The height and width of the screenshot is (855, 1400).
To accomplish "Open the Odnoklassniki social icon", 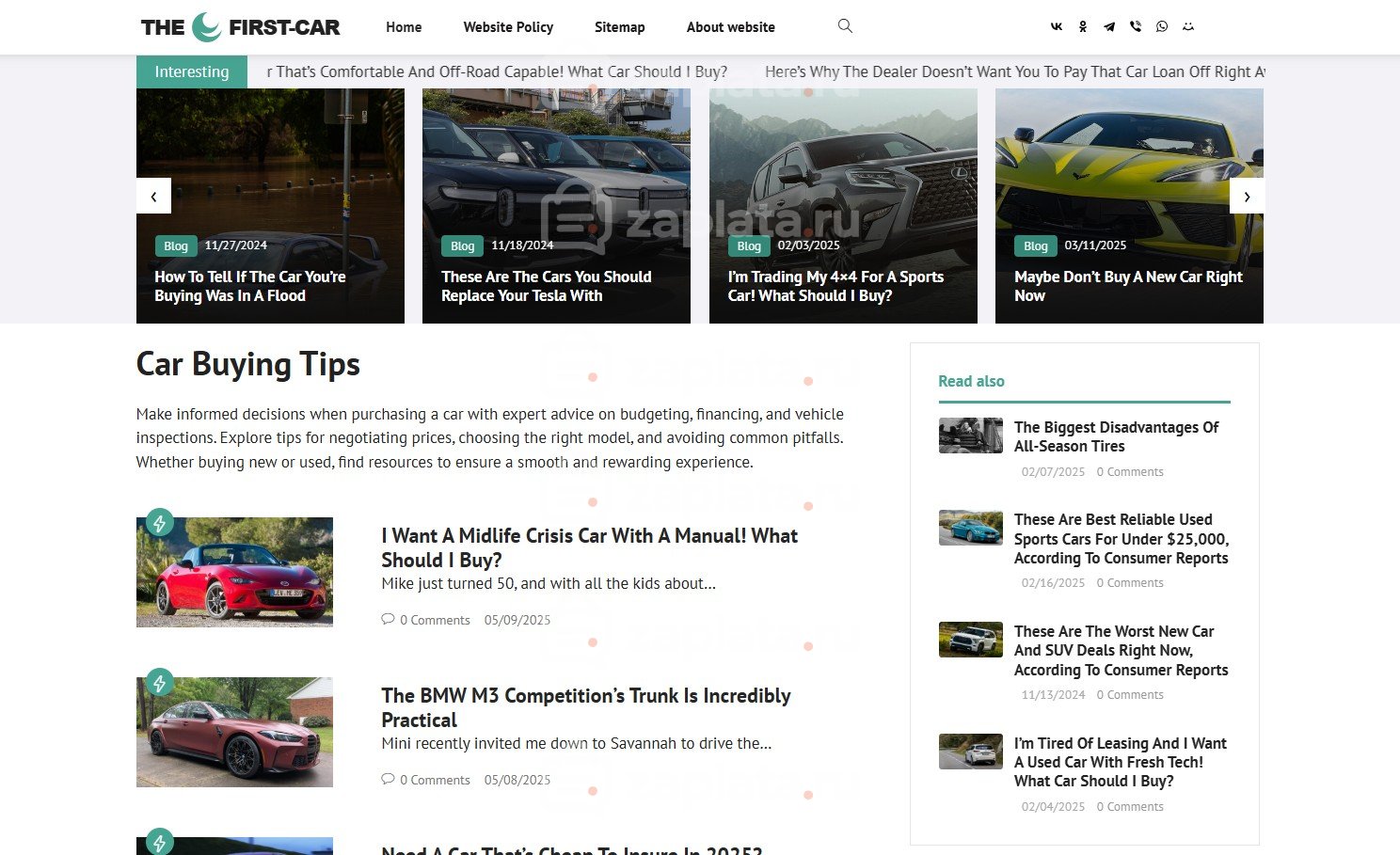I will [x=1083, y=27].
